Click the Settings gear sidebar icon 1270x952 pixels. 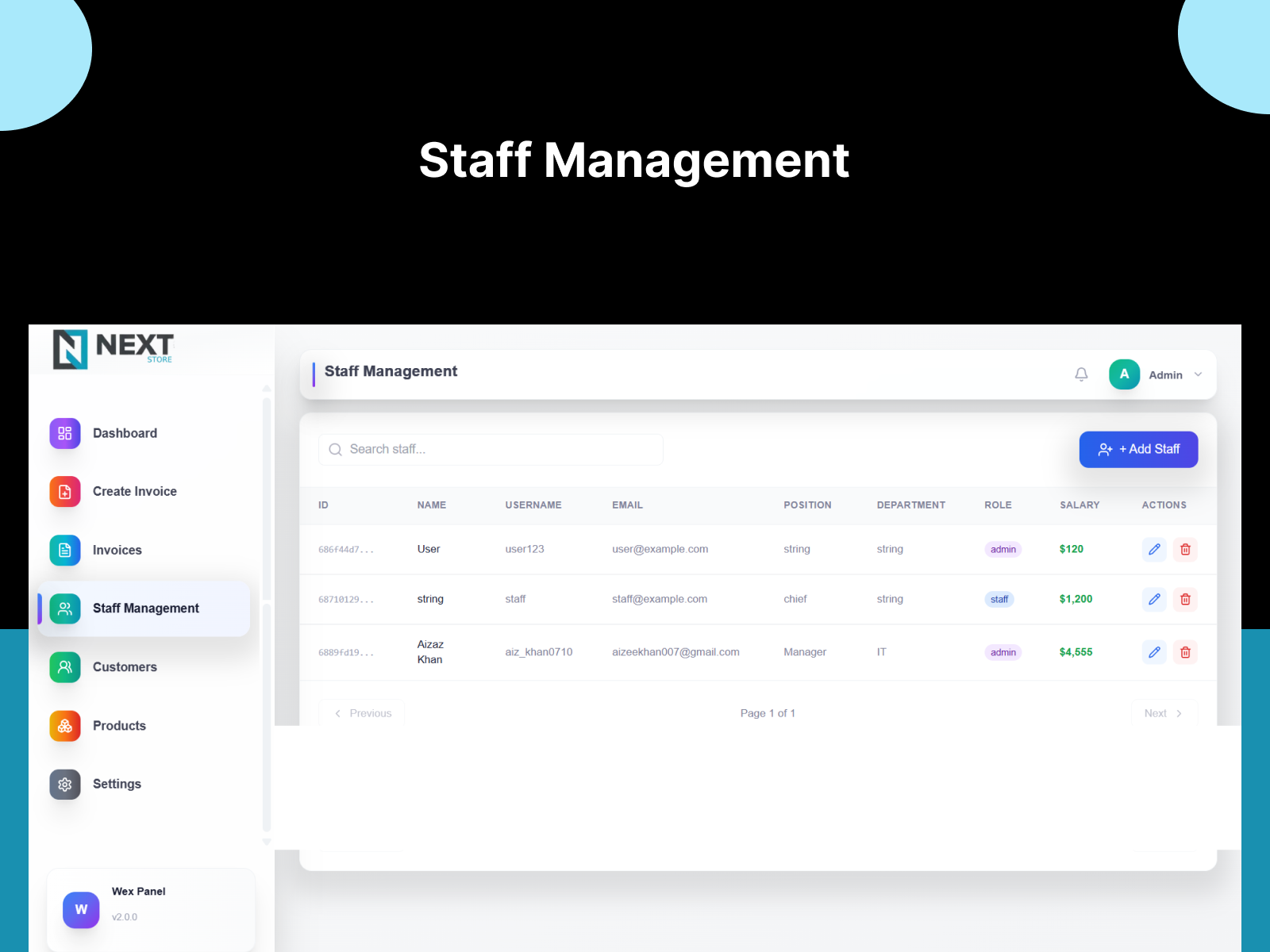coord(65,784)
